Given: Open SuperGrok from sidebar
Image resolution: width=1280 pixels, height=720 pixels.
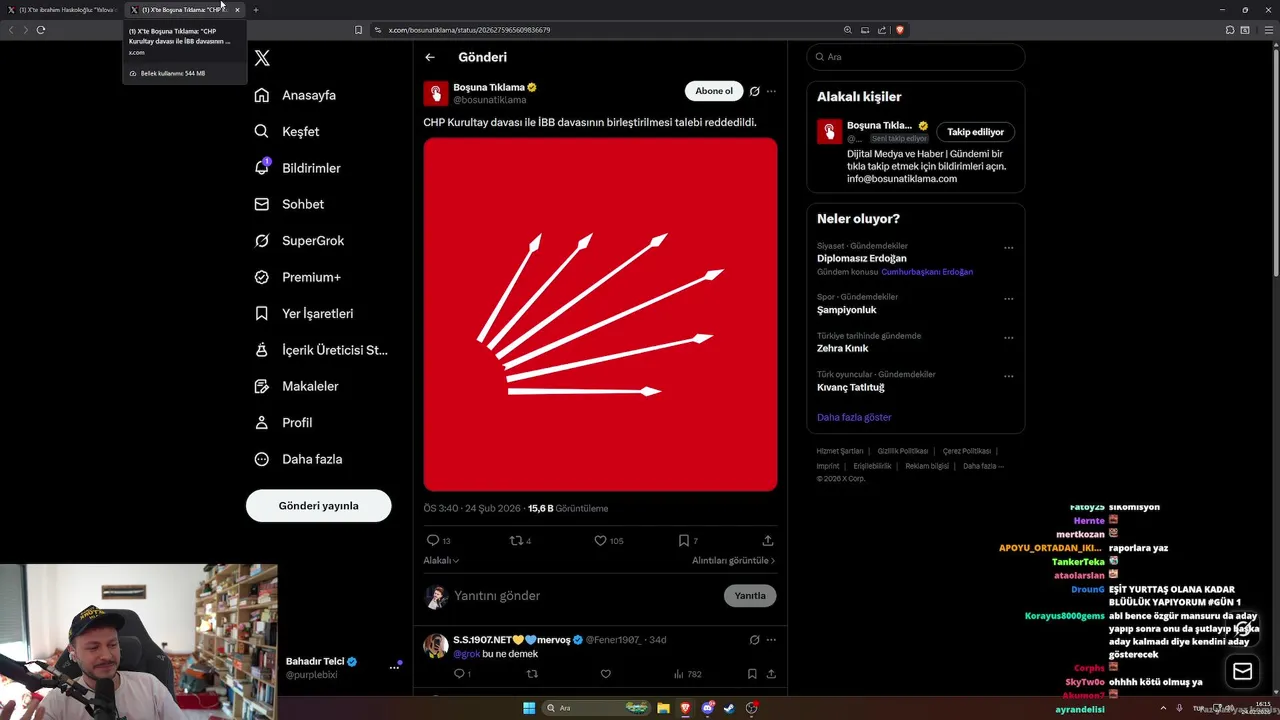Looking at the screenshot, I should coord(300,241).
